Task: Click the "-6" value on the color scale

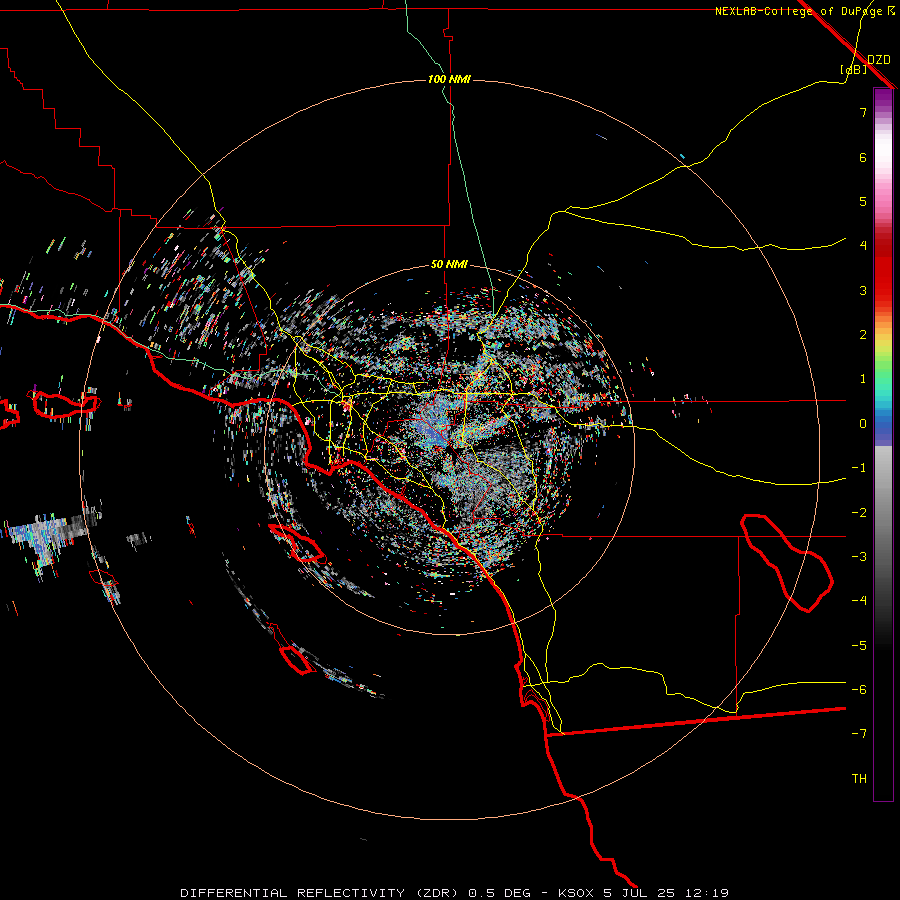Action: [x=859, y=690]
